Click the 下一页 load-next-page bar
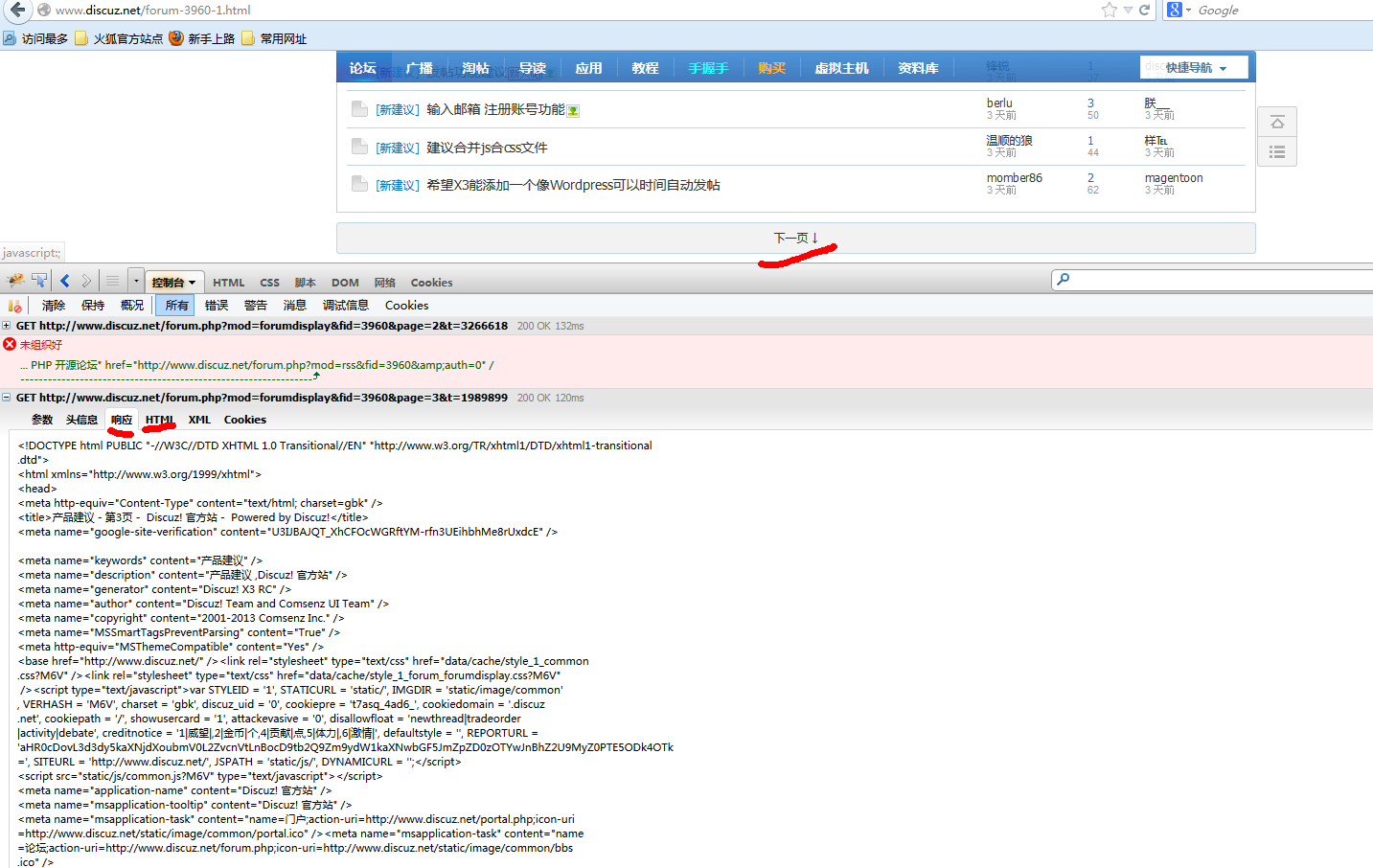This screenshot has width=1373, height=868. click(795, 238)
